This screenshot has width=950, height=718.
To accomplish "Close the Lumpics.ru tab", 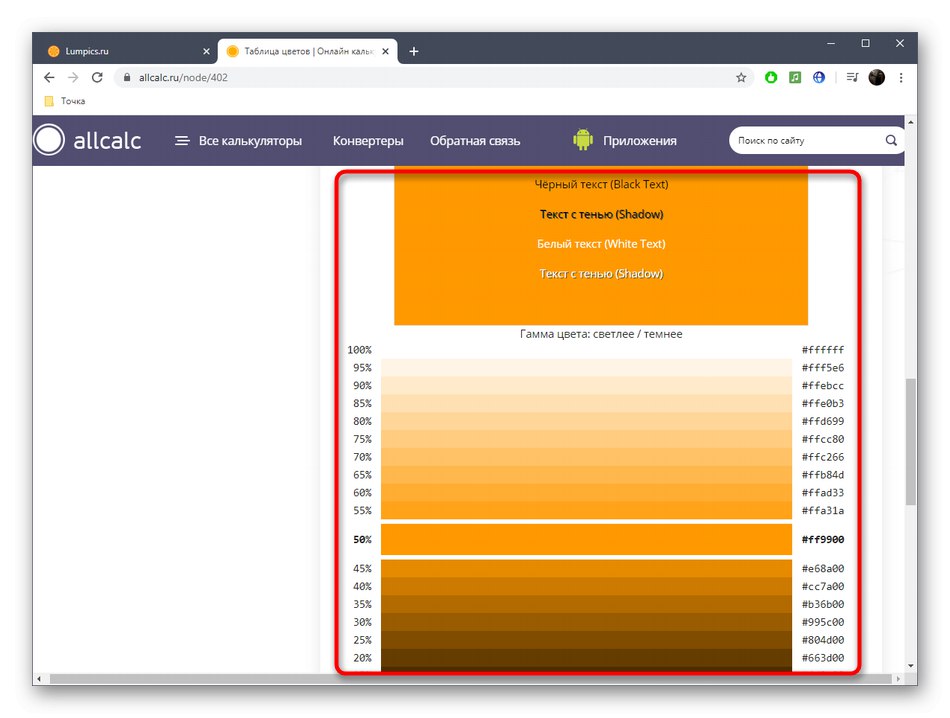I will pos(206,52).
